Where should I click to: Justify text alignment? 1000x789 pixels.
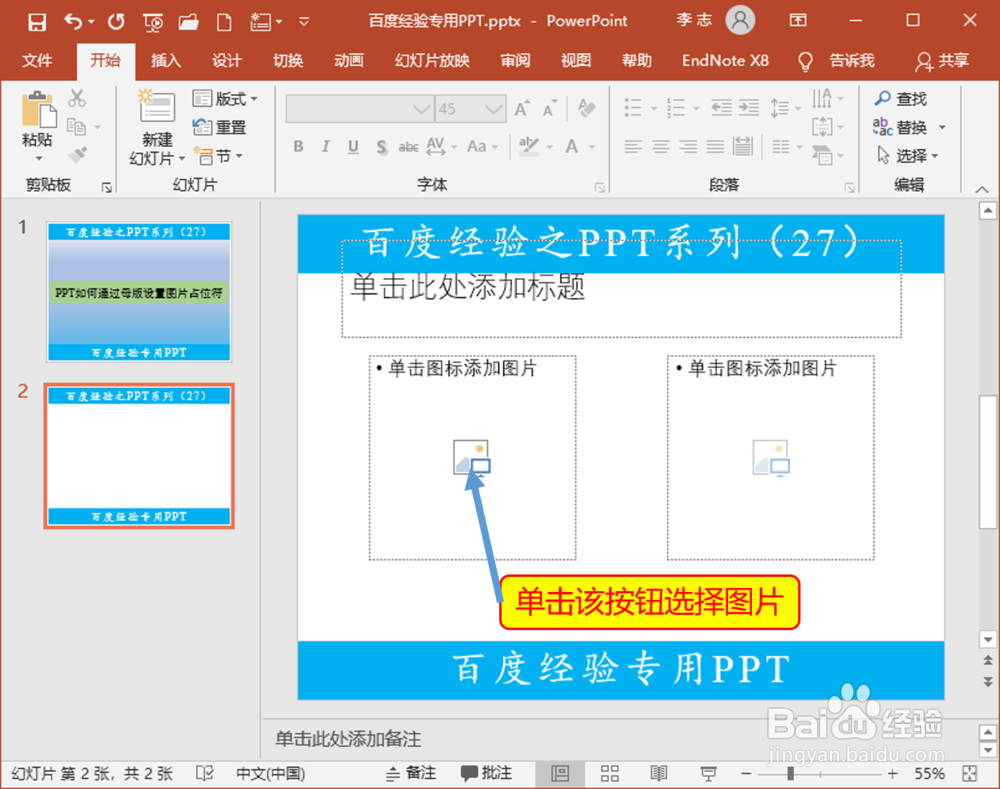coord(716,147)
